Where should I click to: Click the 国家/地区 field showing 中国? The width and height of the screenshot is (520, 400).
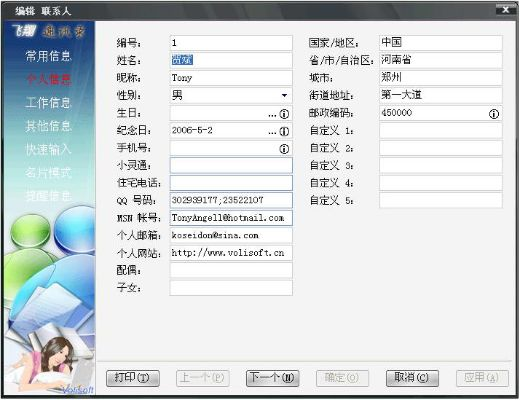[441, 43]
